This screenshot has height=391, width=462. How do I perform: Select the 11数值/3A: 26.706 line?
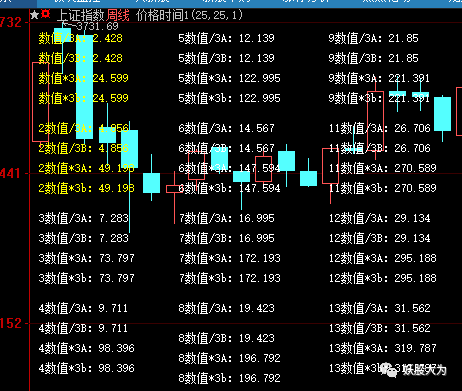point(380,128)
